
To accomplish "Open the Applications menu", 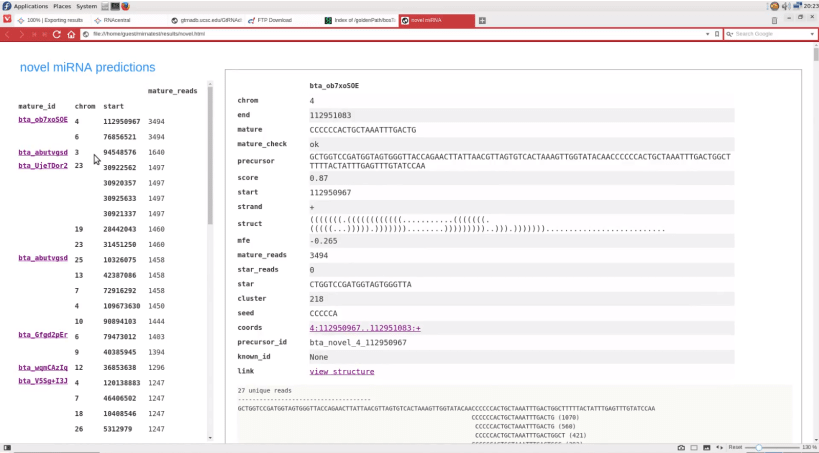I will [31, 6].
